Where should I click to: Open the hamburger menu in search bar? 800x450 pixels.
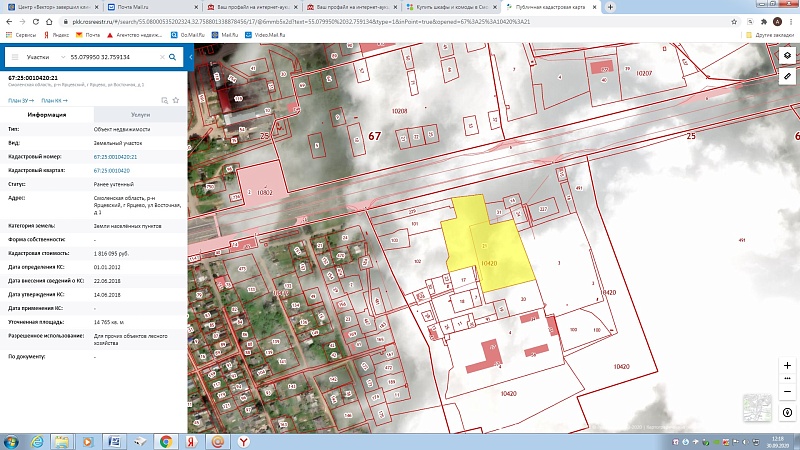[x=15, y=57]
